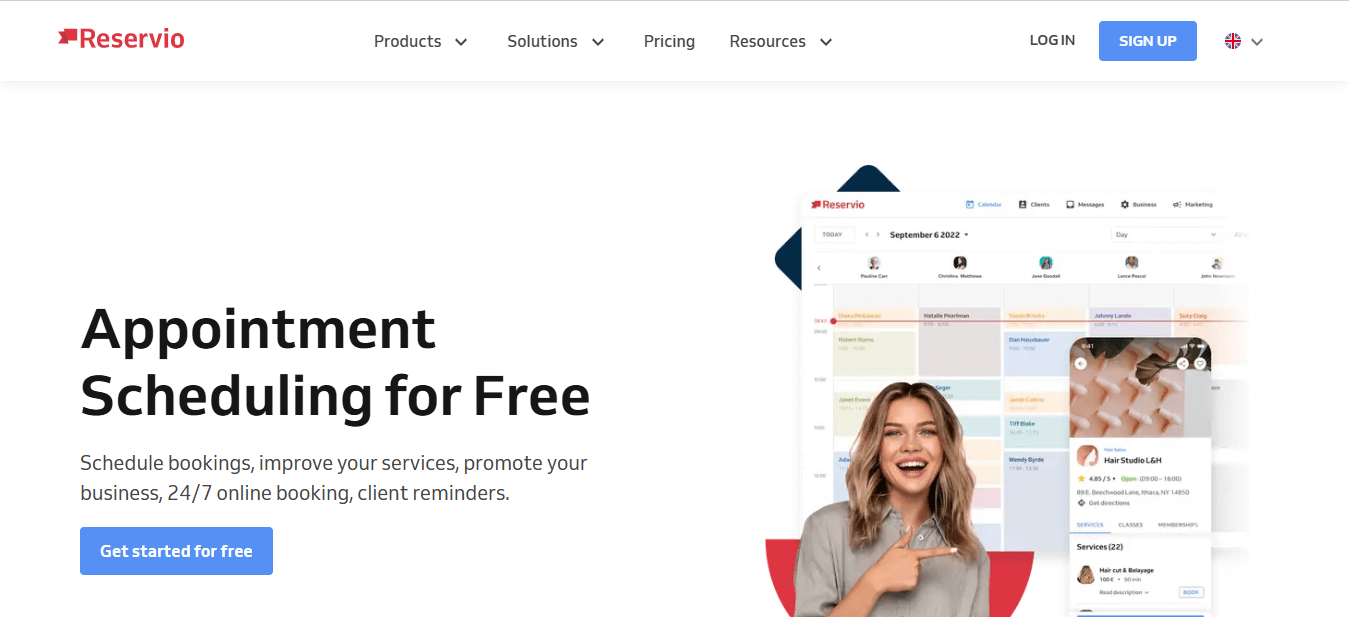Click the Messages icon in the app preview

coord(1070,204)
